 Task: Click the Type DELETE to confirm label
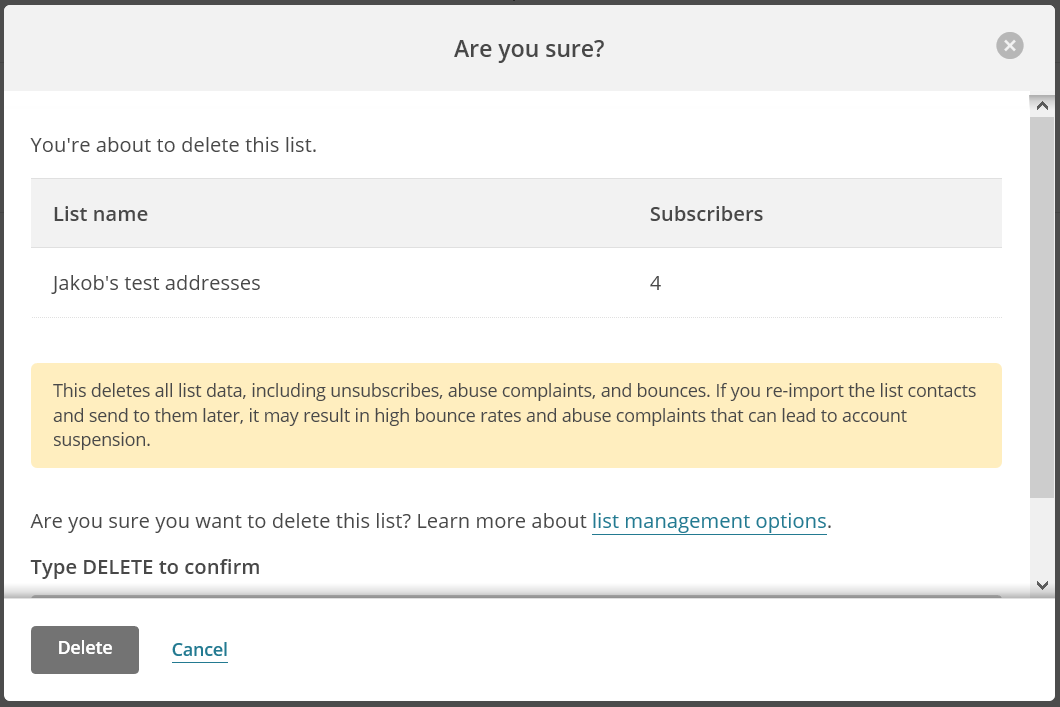coord(145,567)
